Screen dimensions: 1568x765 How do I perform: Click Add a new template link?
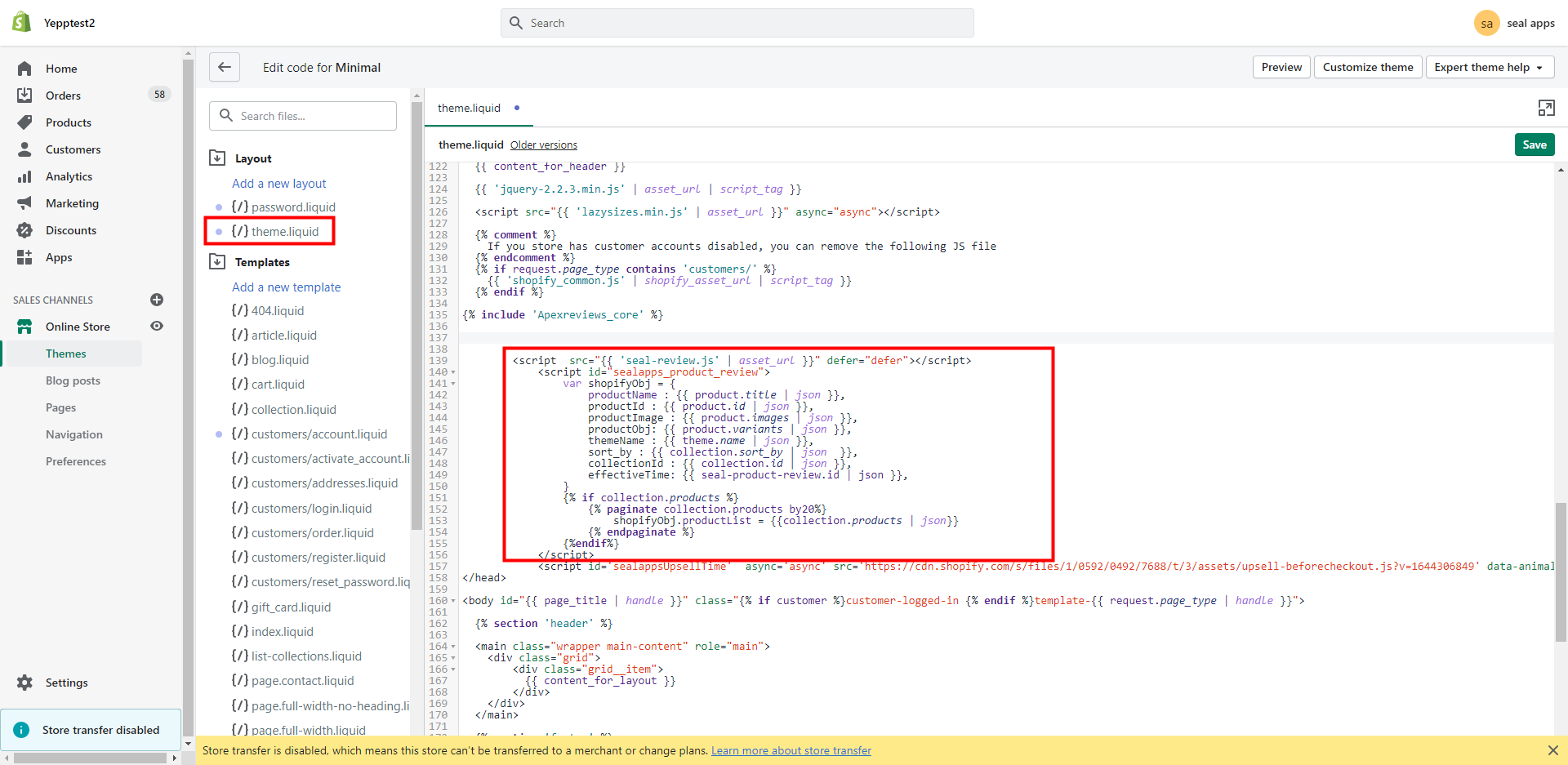[286, 287]
